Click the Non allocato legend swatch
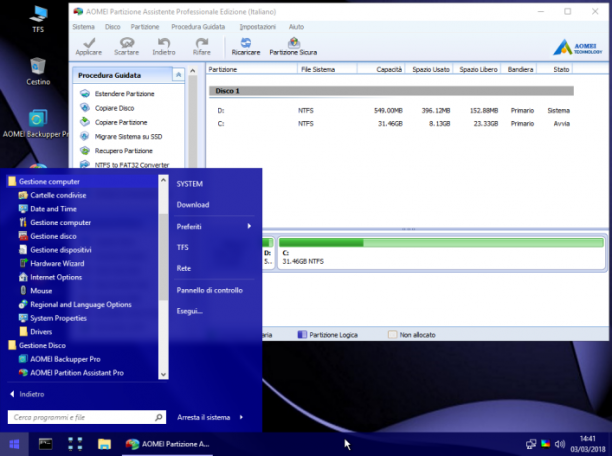This screenshot has width=612, height=456. (392, 335)
